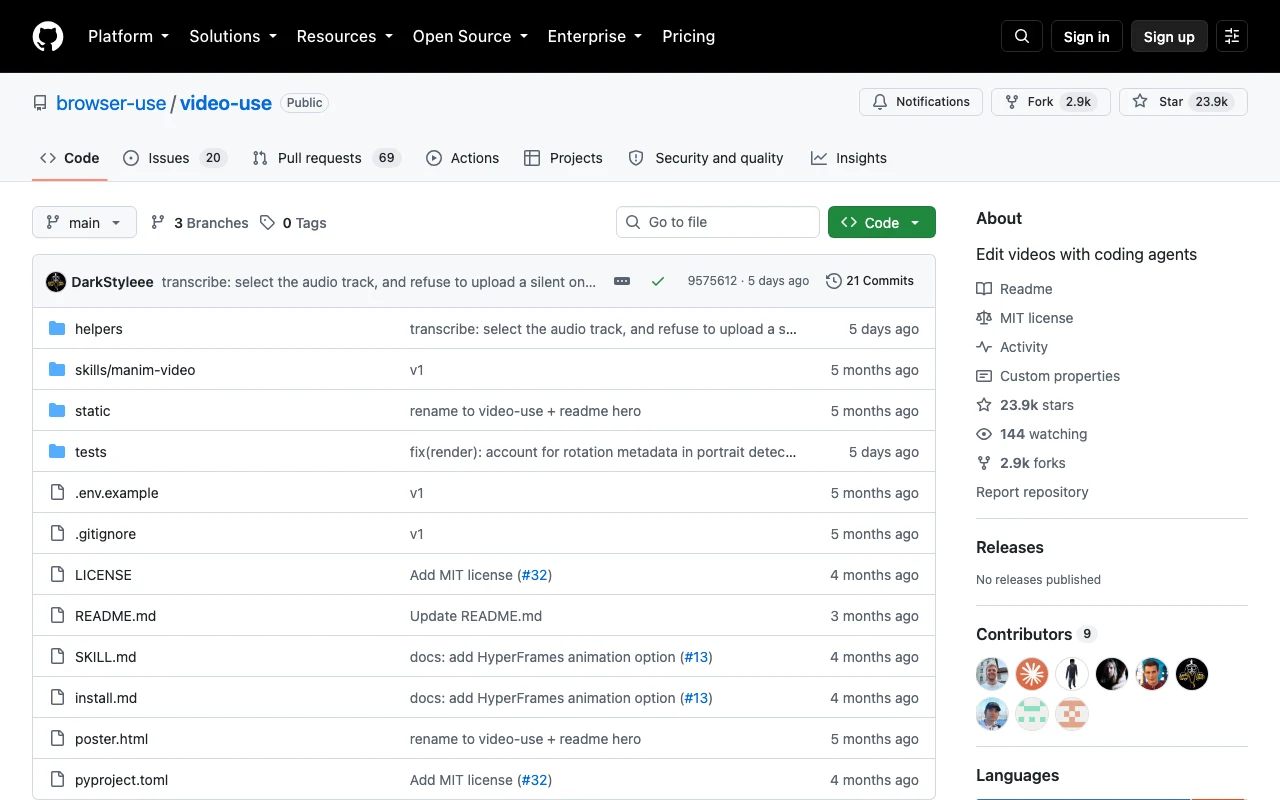Image resolution: width=1280 pixels, height=800 pixels.
Task: View the 21 Commits history
Action: (x=870, y=281)
